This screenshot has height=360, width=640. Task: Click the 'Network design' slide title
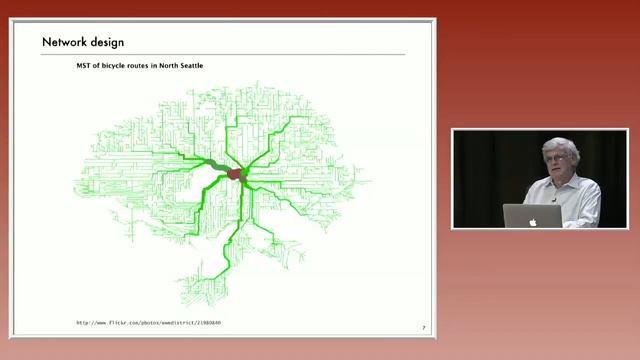click(x=83, y=42)
